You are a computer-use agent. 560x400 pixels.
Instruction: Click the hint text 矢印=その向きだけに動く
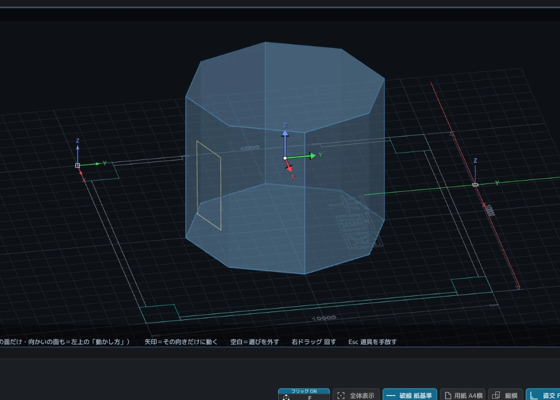pos(181,342)
